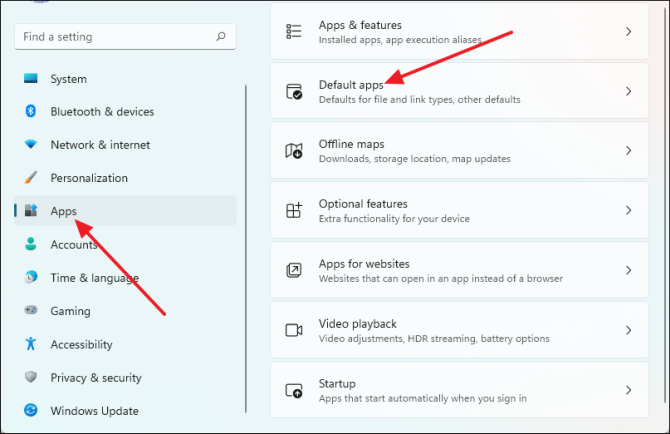Viewport: 670px width, 434px height.
Task: Click the Personalization paintbrush icon
Action: click(x=31, y=178)
